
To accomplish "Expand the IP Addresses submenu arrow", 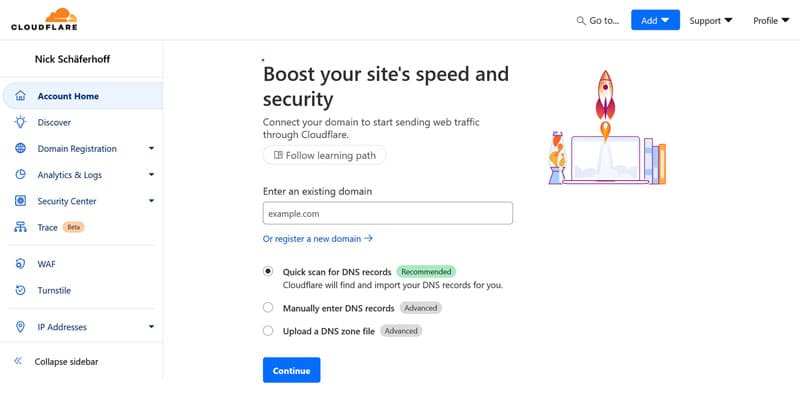I will [152, 327].
